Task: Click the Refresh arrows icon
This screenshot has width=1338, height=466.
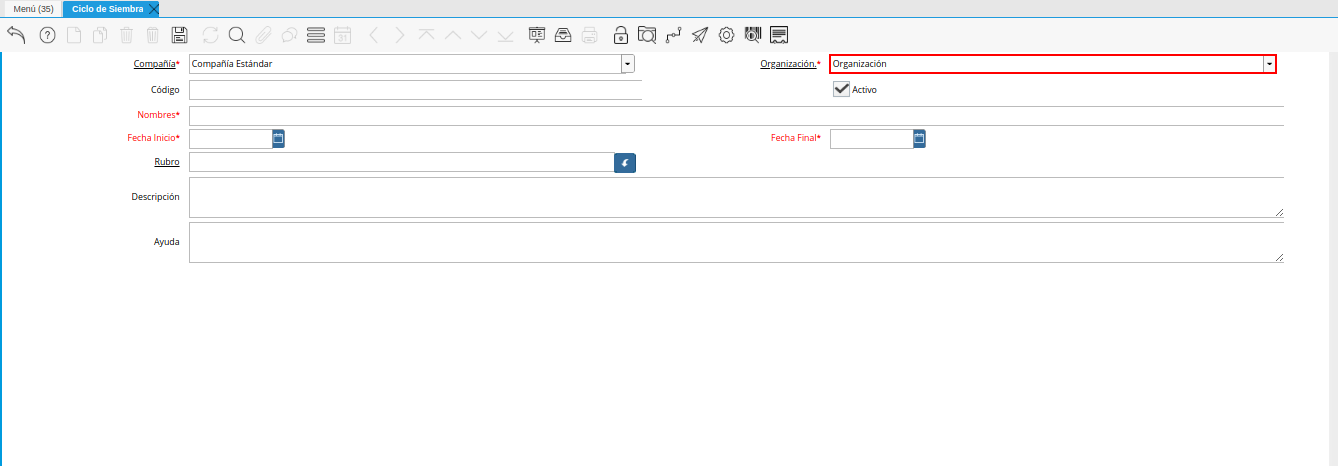Action: tap(210, 35)
